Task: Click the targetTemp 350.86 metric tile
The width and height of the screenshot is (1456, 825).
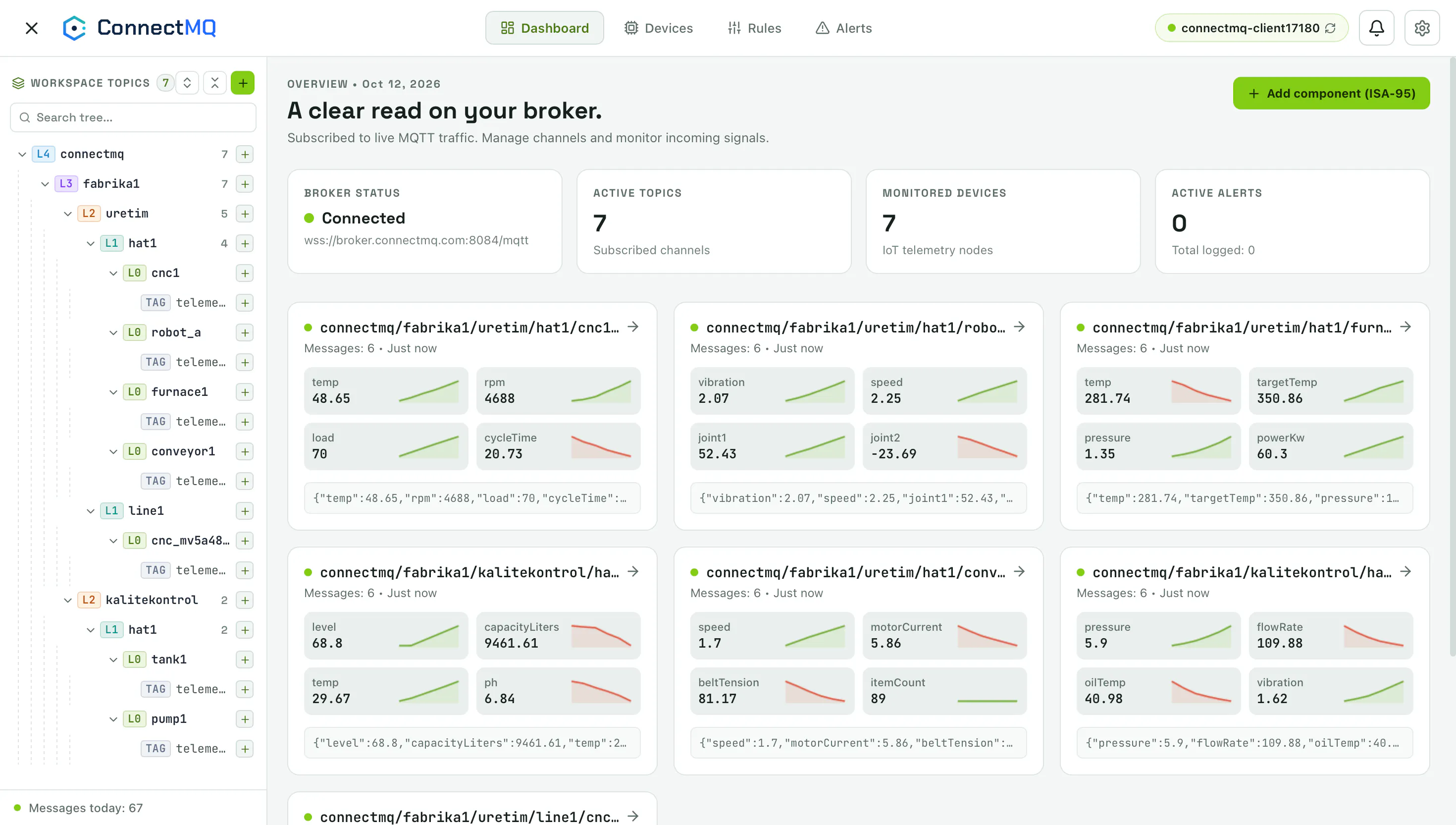Action: [x=1330, y=390]
